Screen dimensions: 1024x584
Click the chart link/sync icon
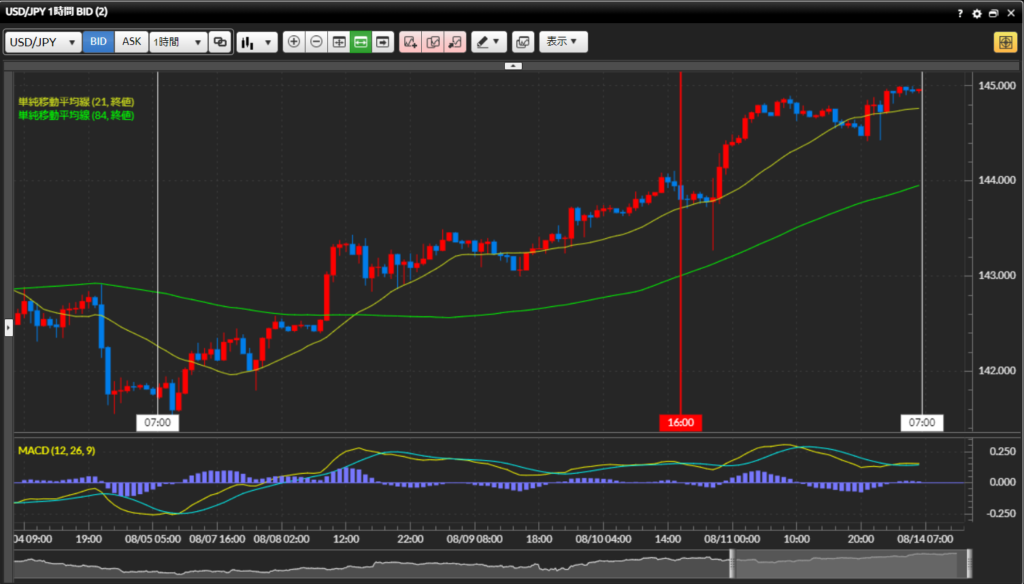220,42
